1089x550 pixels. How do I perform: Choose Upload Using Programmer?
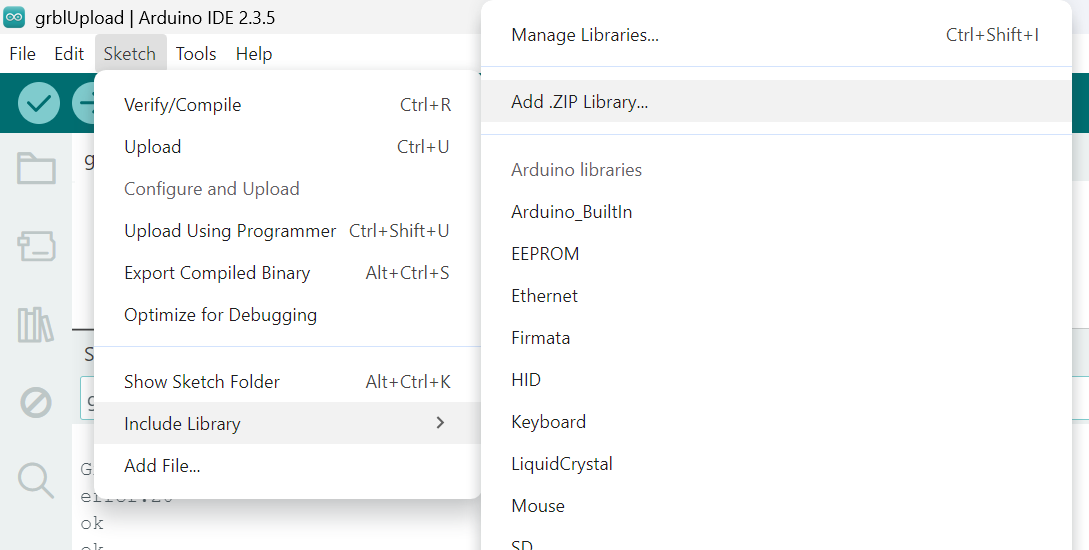click(x=230, y=231)
